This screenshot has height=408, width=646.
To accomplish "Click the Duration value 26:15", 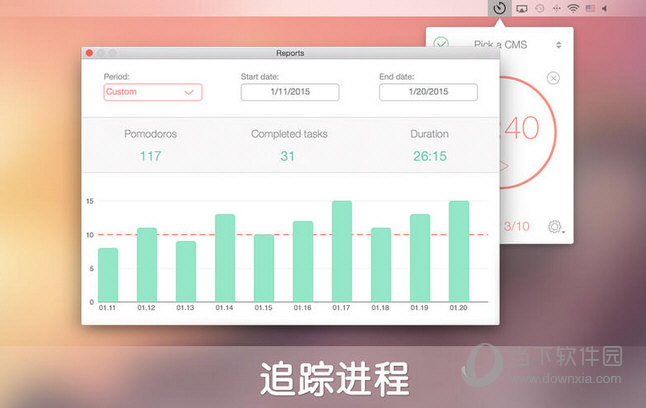I will (430, 156).
